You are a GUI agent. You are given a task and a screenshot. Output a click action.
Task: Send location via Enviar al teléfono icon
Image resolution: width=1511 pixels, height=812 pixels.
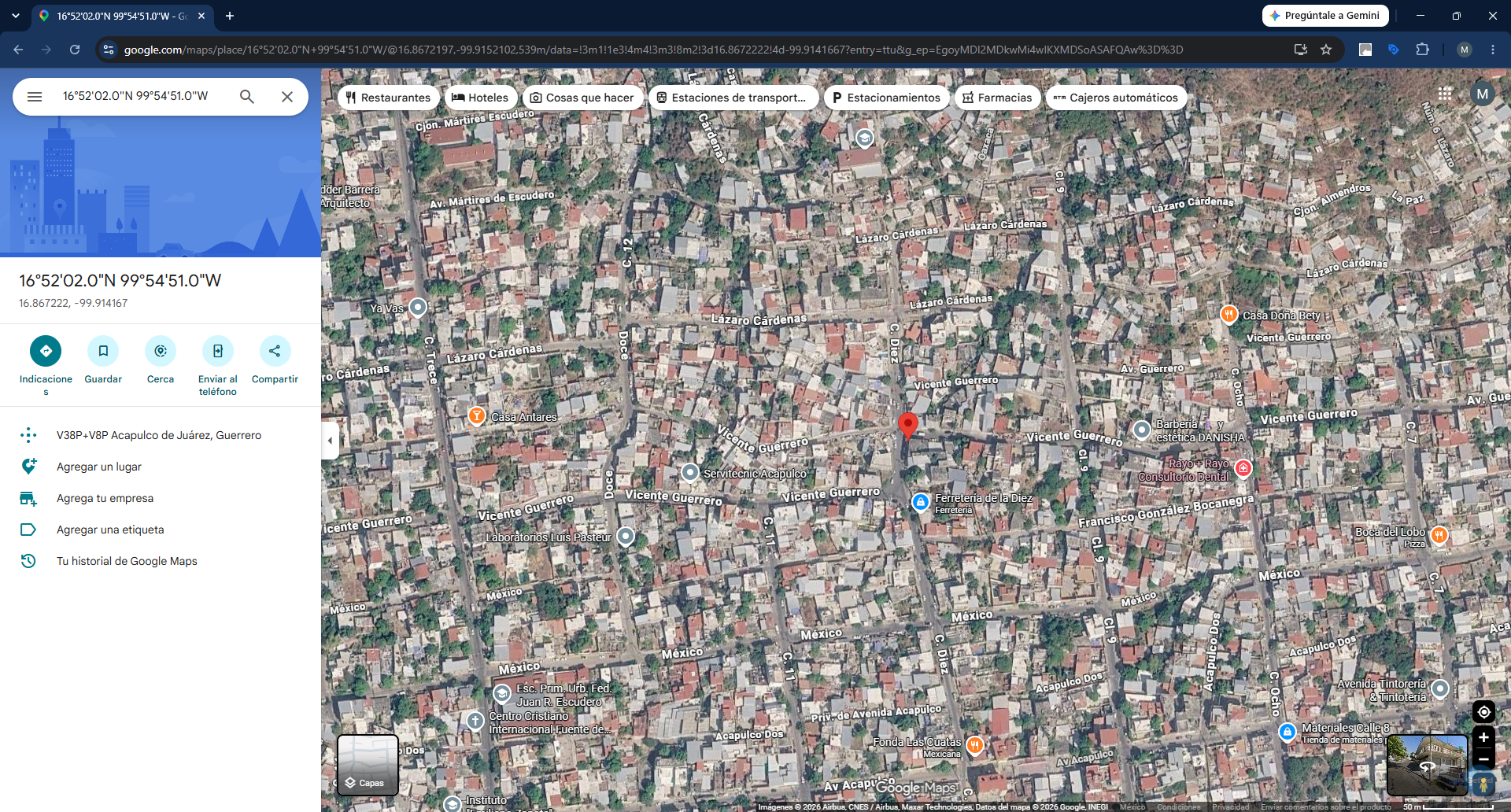218,351
